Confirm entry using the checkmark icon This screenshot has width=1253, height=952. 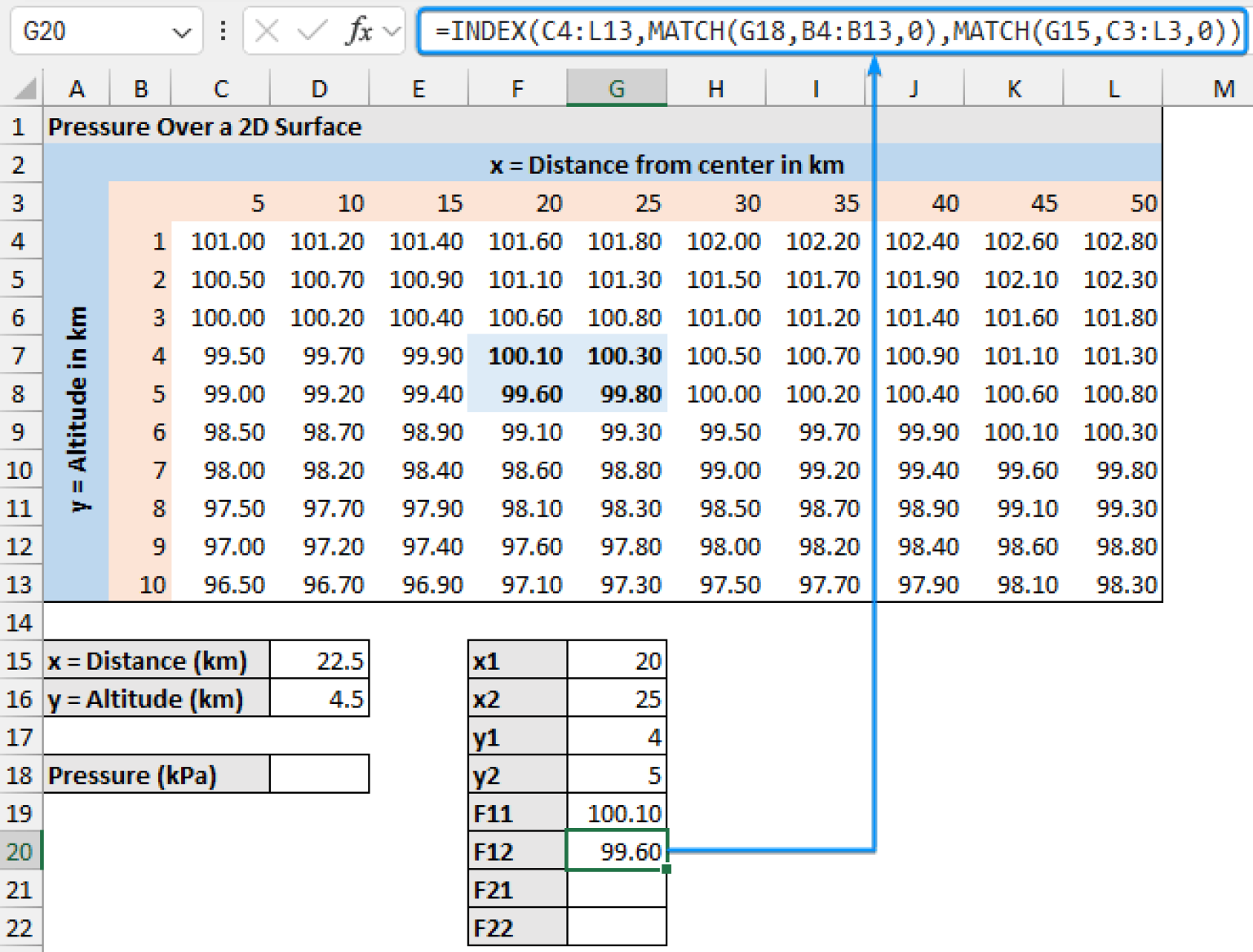(310, 31)
